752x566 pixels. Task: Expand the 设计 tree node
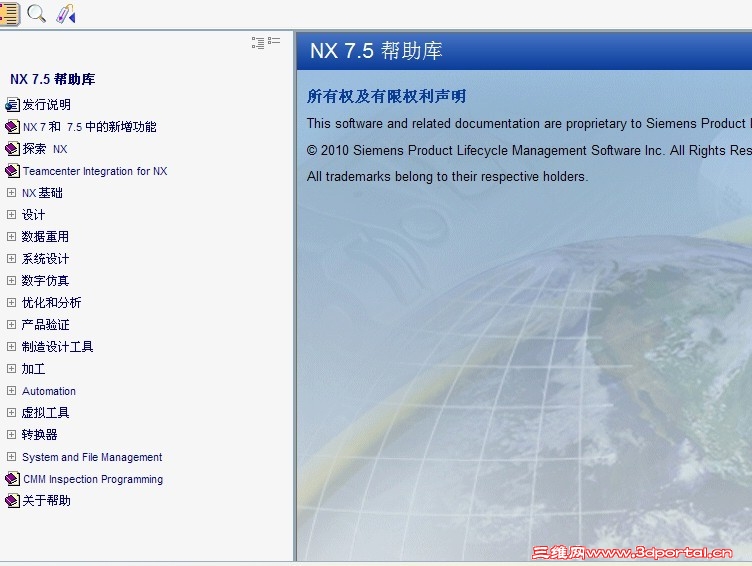(12, 214)
